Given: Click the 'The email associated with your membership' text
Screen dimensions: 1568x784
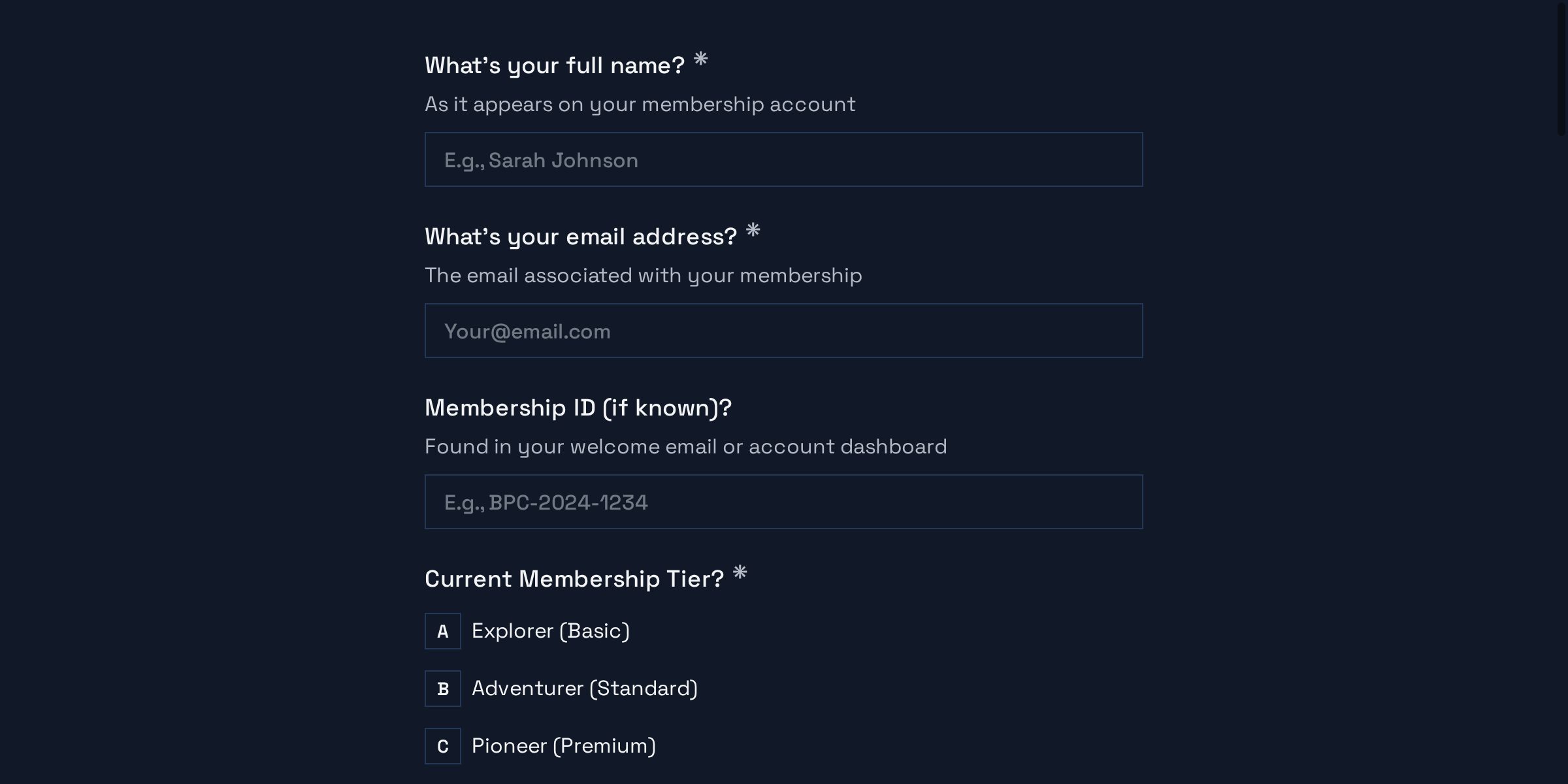Looking at the screenshot, I should 644,275.
